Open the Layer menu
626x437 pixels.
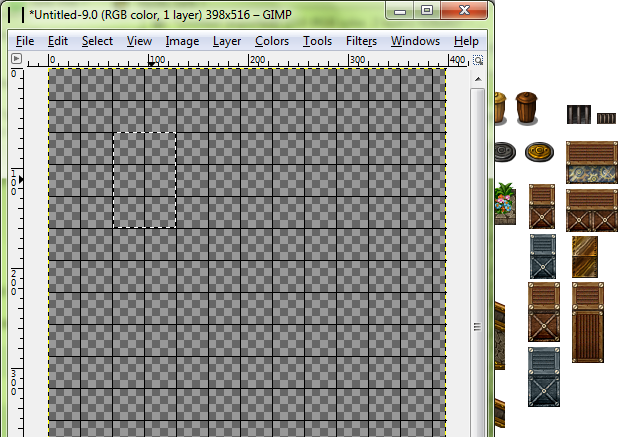(227, 41)
